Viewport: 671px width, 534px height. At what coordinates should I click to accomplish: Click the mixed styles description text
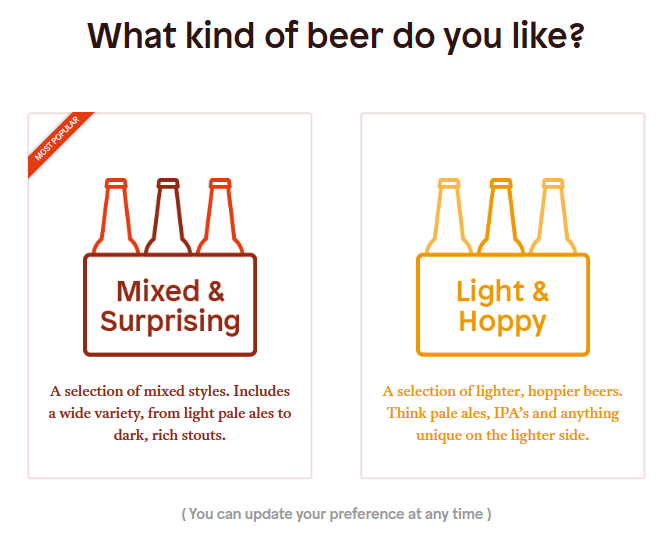[170, 391]
